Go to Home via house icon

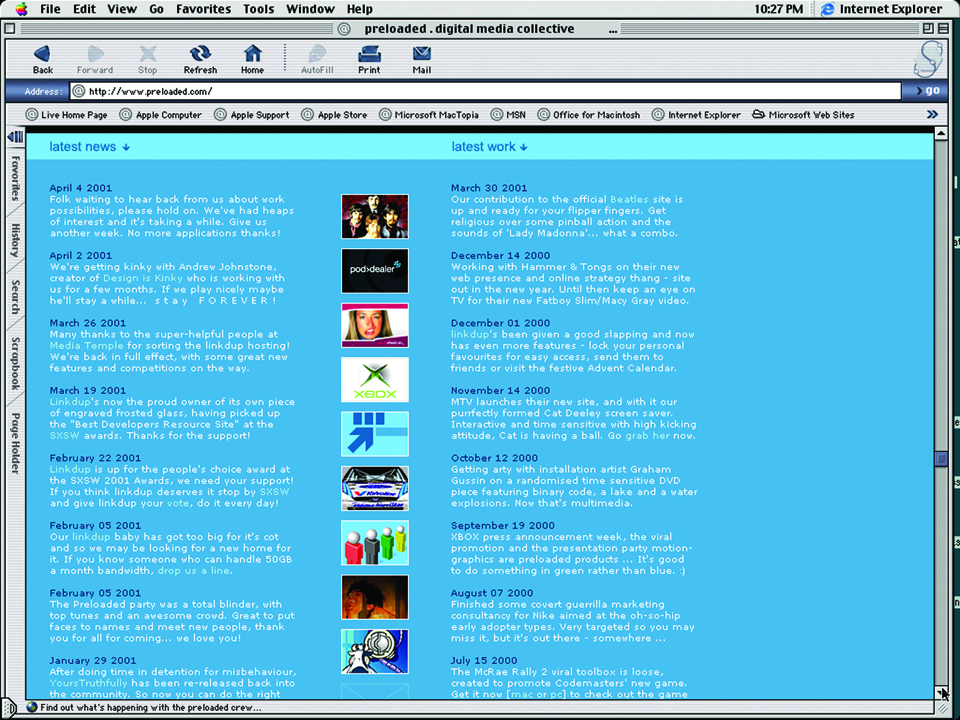253,54
